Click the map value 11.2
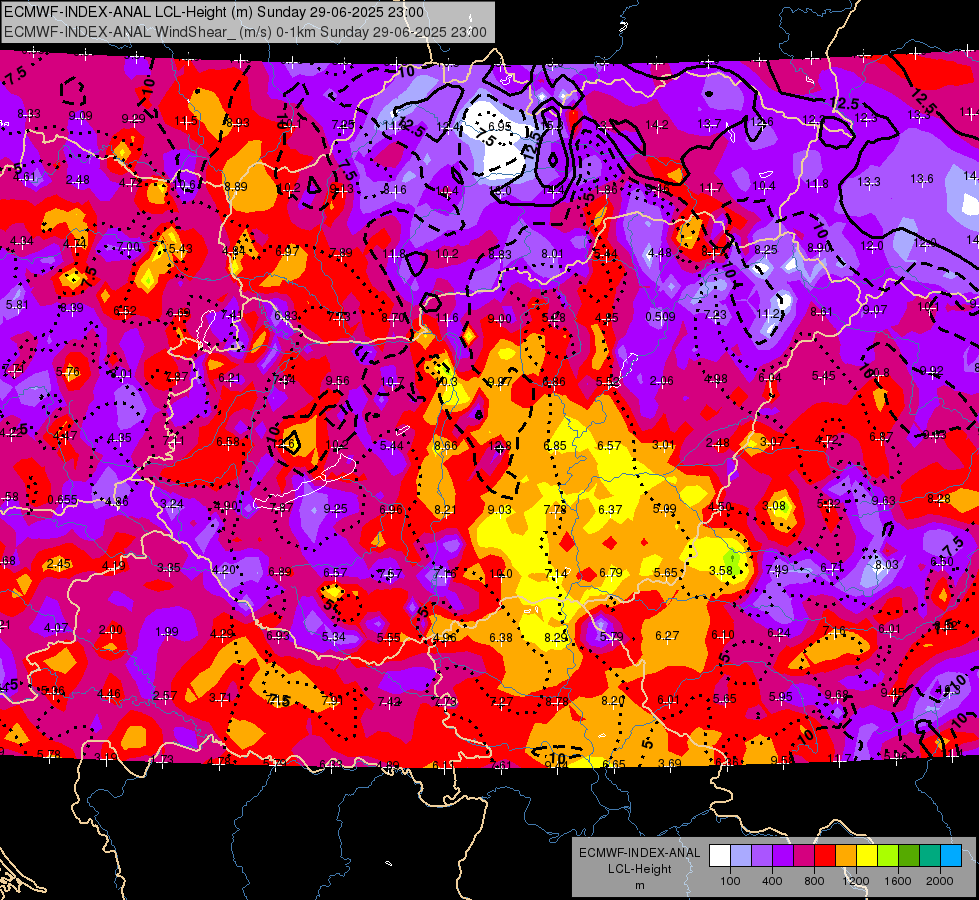 769,314
